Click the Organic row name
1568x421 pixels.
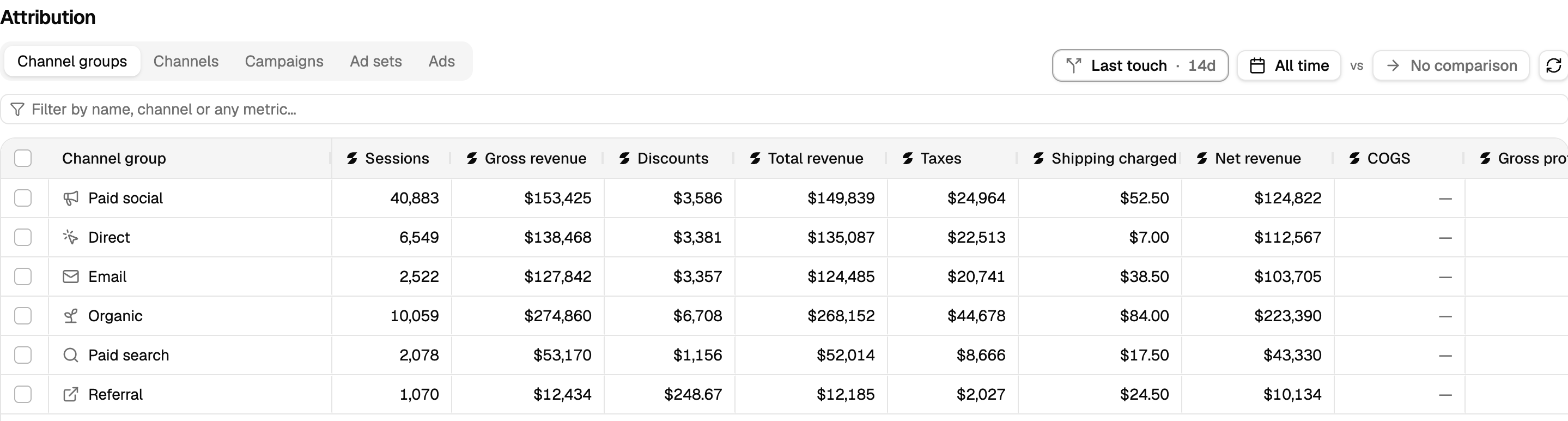(x=115, y=316)
